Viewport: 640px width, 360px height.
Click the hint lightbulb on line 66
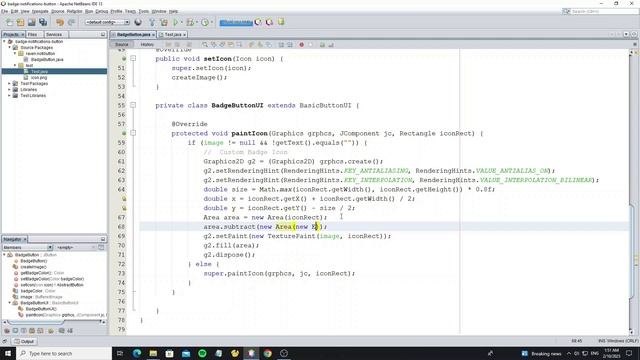pos(124,208)
